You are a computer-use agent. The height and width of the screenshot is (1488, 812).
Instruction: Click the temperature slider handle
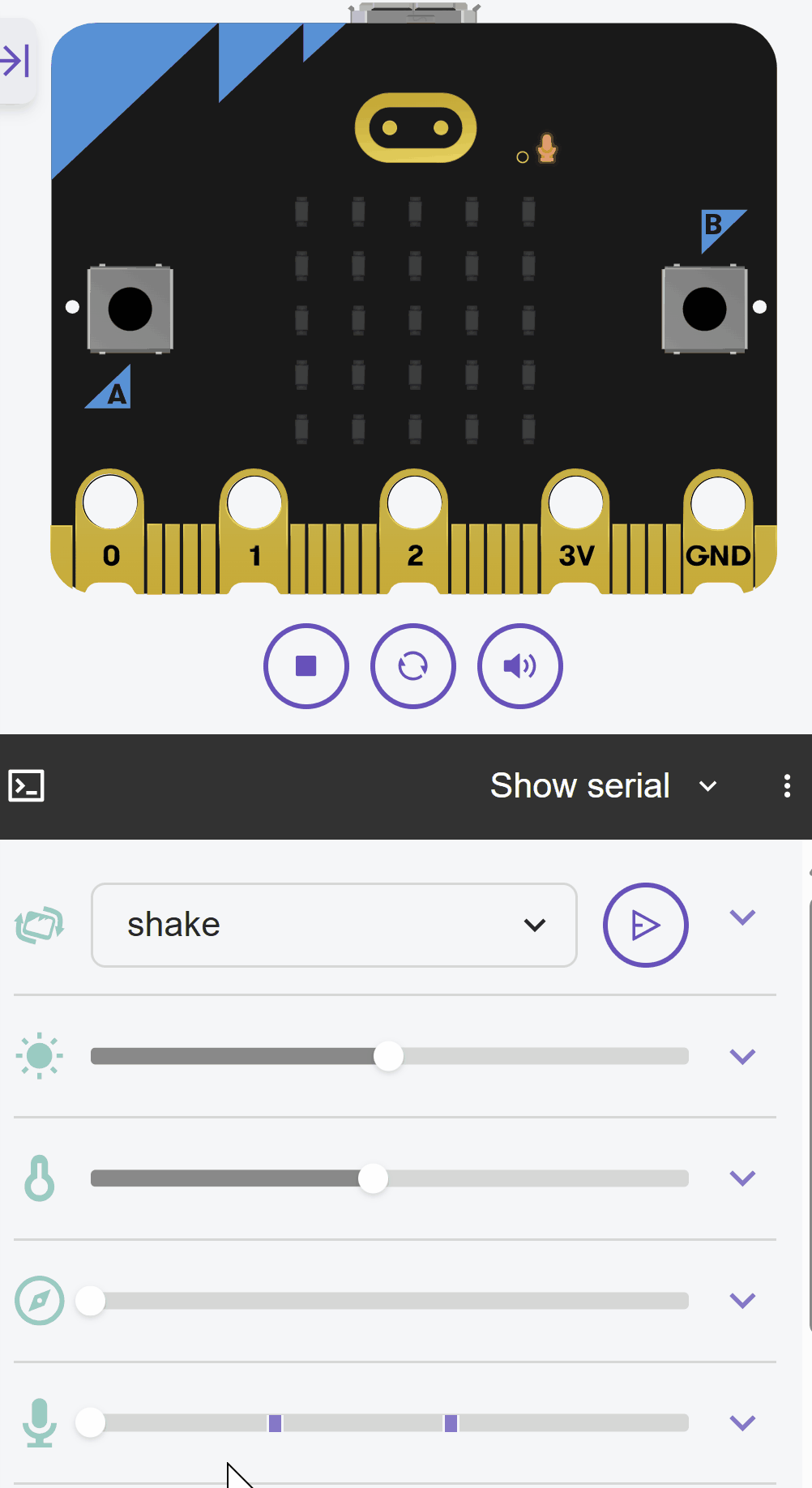coord(373,1178)
